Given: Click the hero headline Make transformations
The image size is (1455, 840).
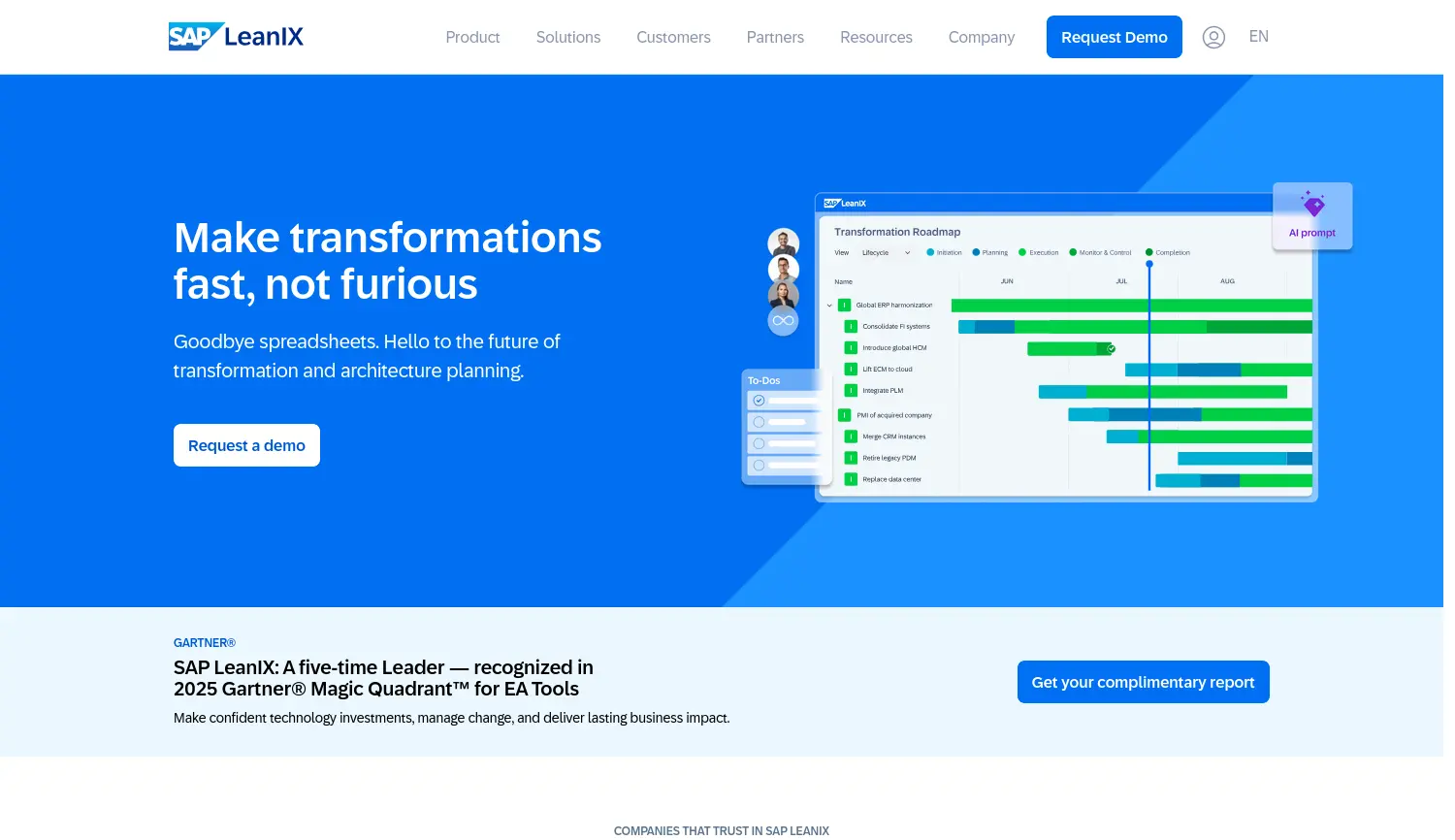Looking at the screenshot, I should pyautogui.click(x=387, y=261).
